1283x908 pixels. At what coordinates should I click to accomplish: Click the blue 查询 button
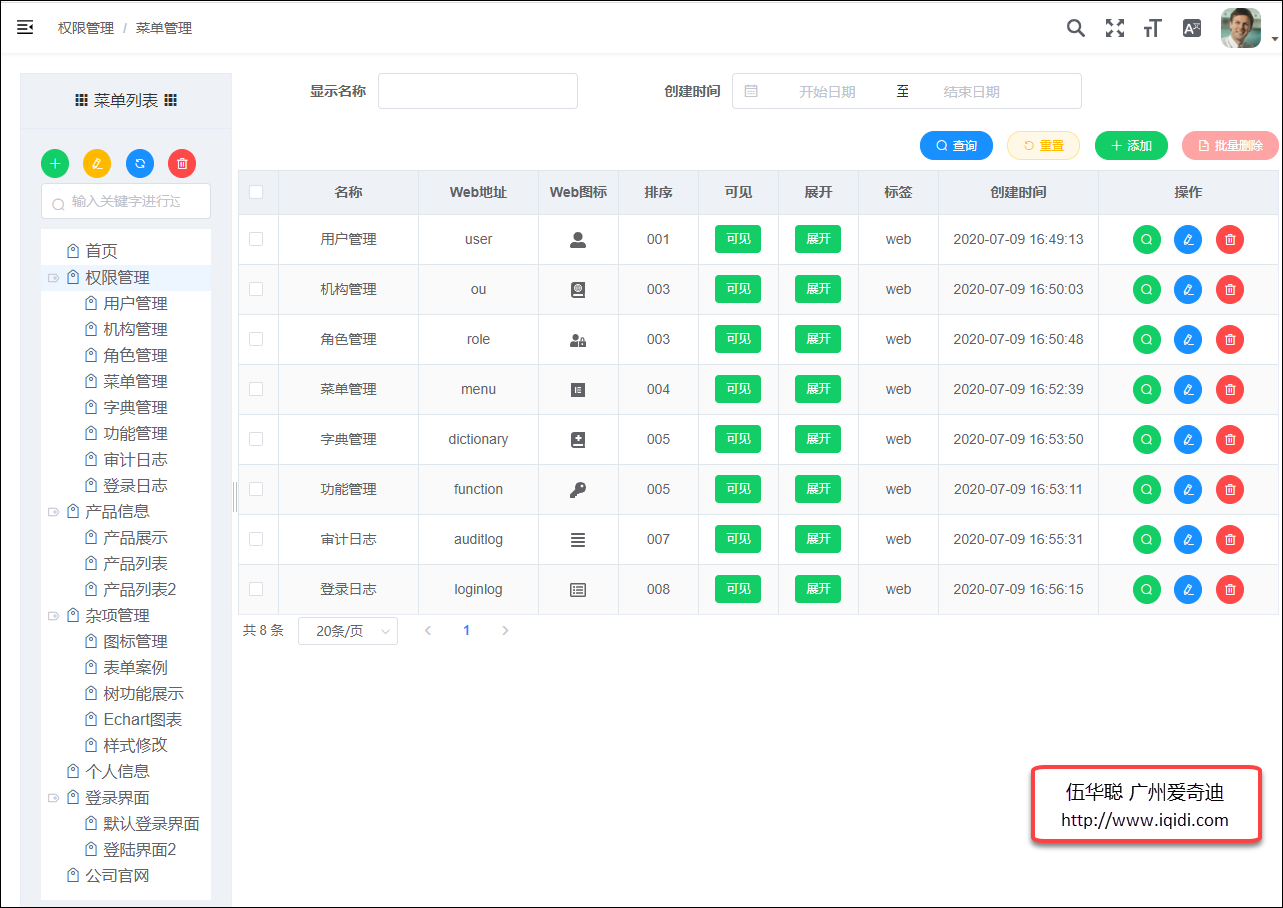(x=956, y=146)
